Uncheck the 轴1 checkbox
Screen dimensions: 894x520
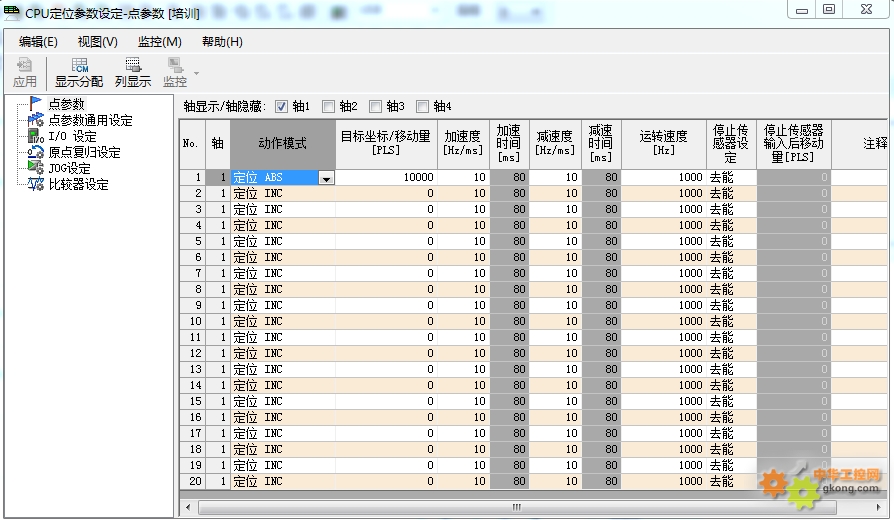(x=281, y=106)
